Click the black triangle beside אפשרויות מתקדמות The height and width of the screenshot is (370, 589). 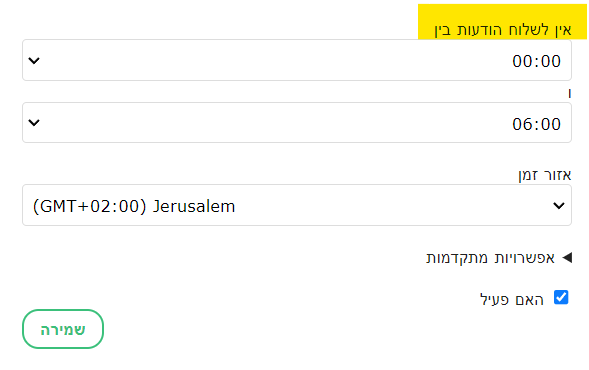point(567,258)
